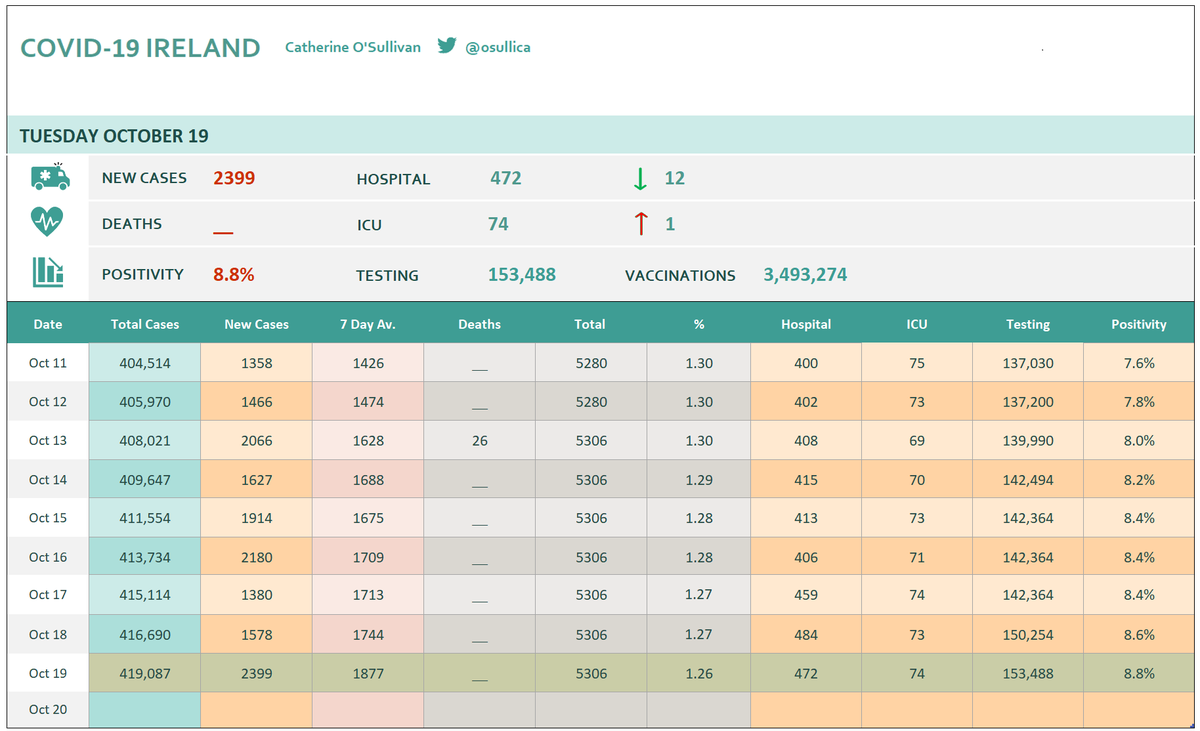Select the TUESDAY OCTOBER 19 heading
This screenshot has width=1200, height=731.
click(x=114, y=136)
